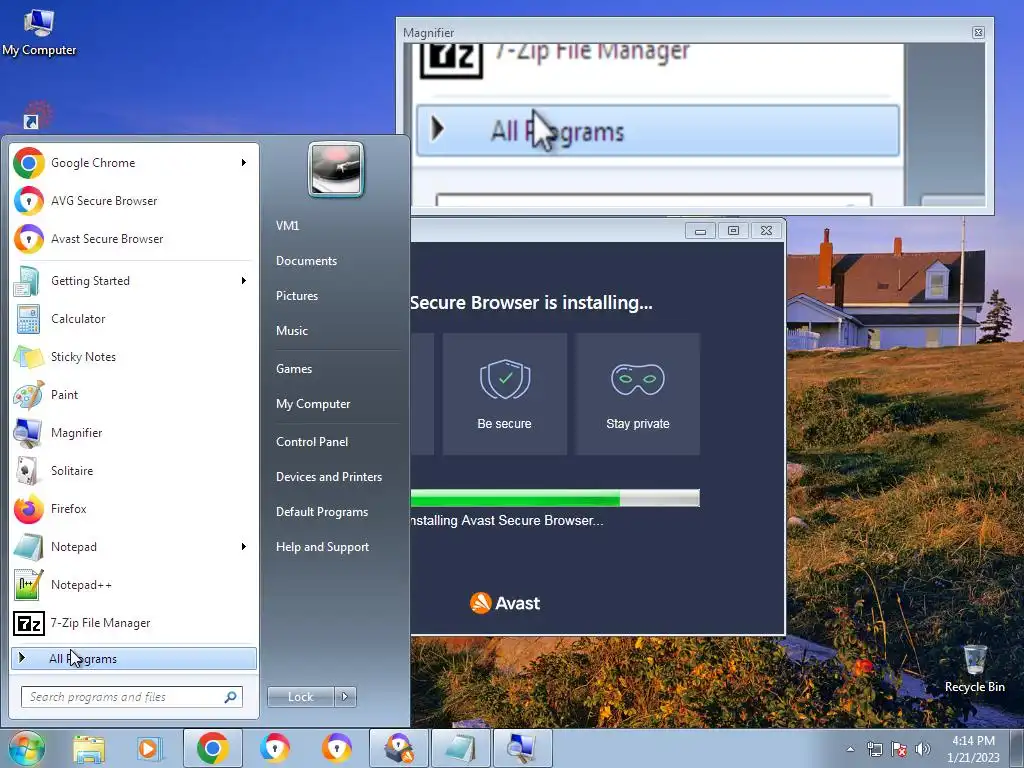This screenshot has width=1024, height=768.
Task: Click the Stay private card in Avast installer
Action: point(637,394)
